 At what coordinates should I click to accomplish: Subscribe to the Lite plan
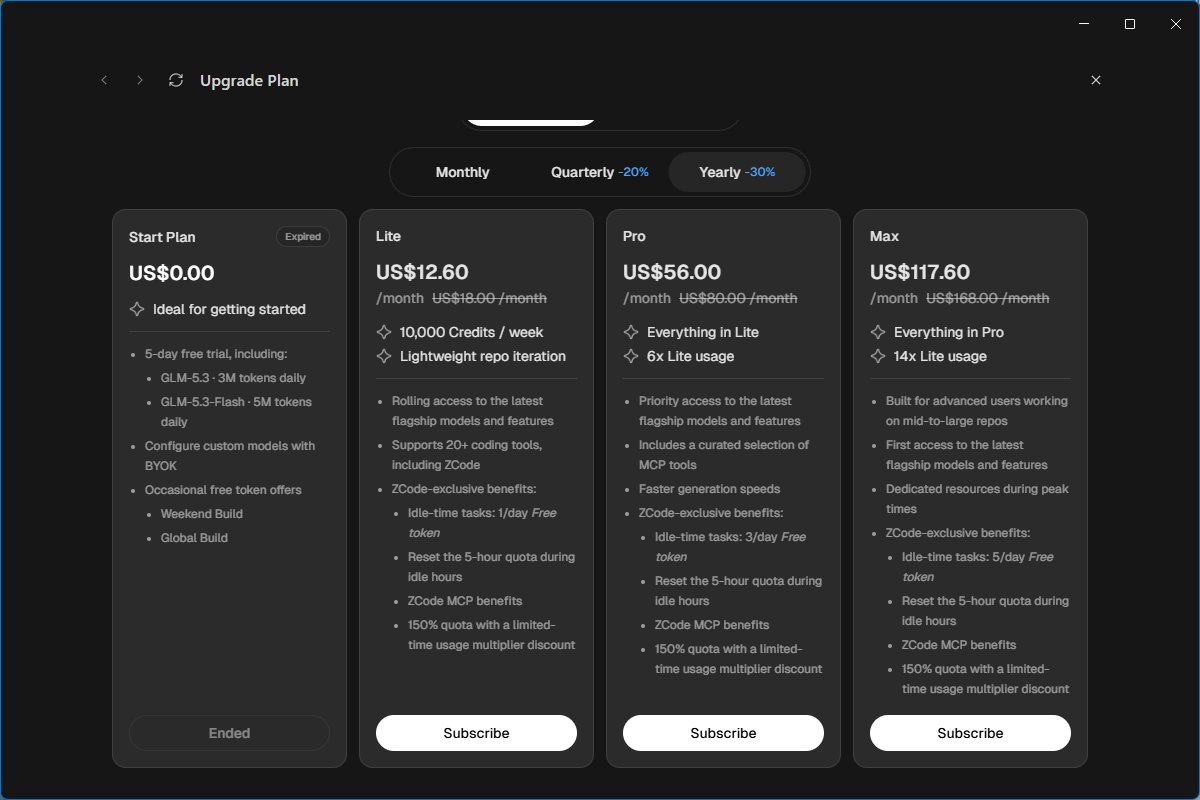(476, 733)
